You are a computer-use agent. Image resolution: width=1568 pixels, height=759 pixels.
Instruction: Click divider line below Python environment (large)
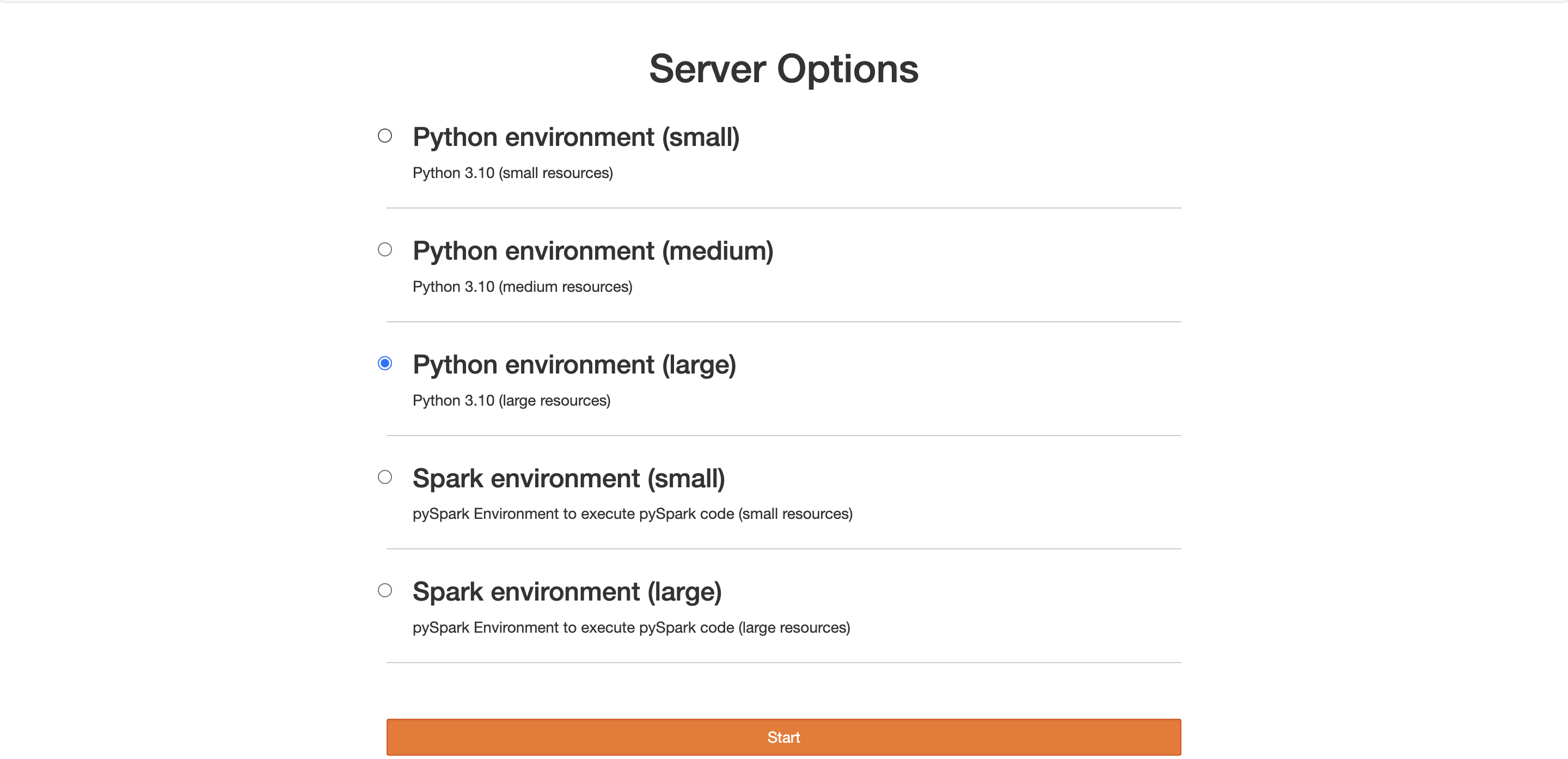[x=783, y=435]
